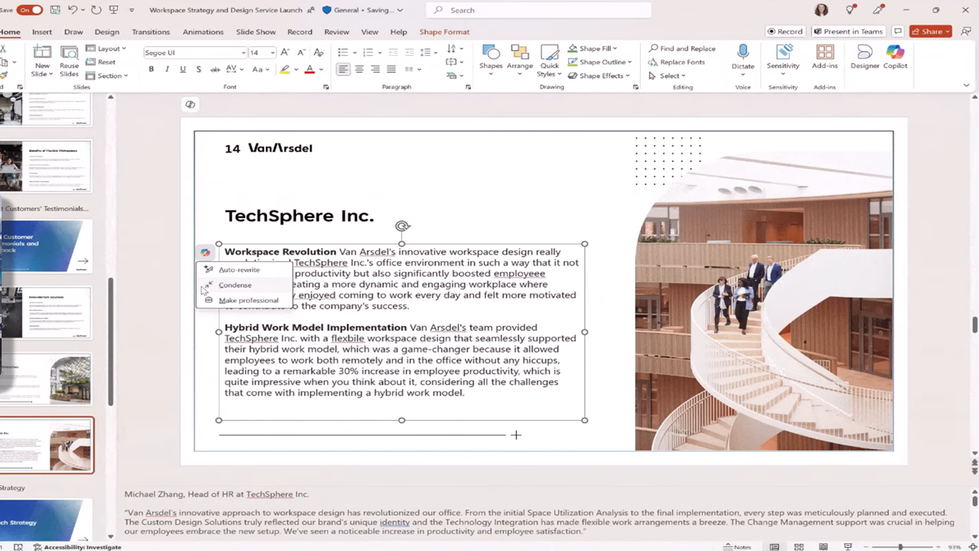Click Reuse Slides button
979x551 pixels.
69,61
